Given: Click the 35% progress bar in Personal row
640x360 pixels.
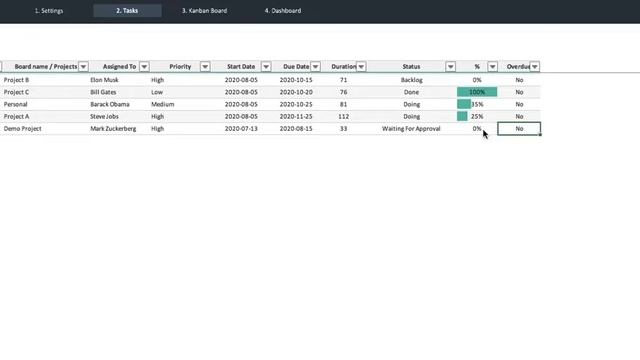Looking at the screenshot, I should pyautogui.click(x=464, y=104).
